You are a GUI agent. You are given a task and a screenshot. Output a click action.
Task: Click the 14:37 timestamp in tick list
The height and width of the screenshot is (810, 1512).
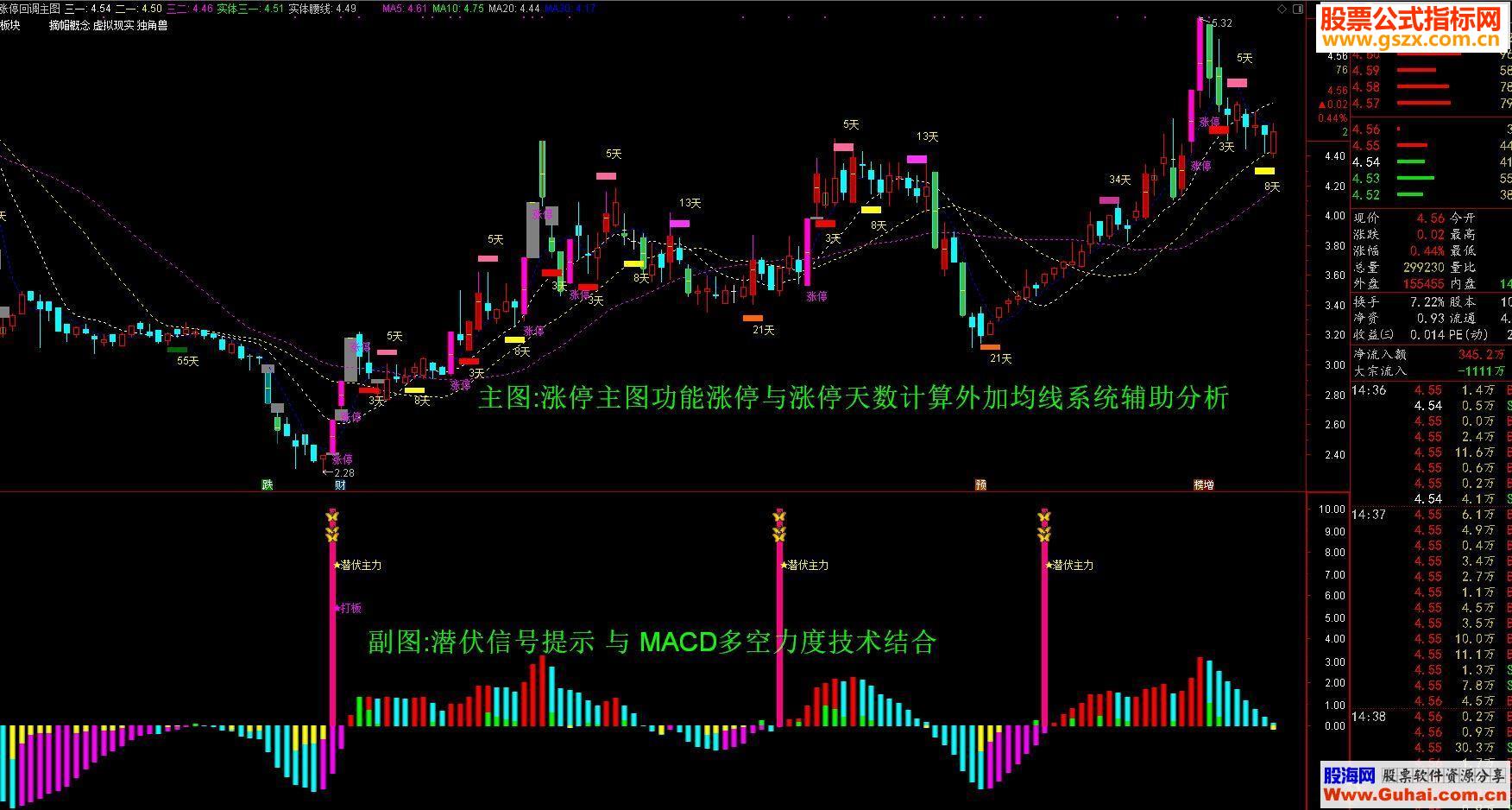click(x=1368, y=515)
